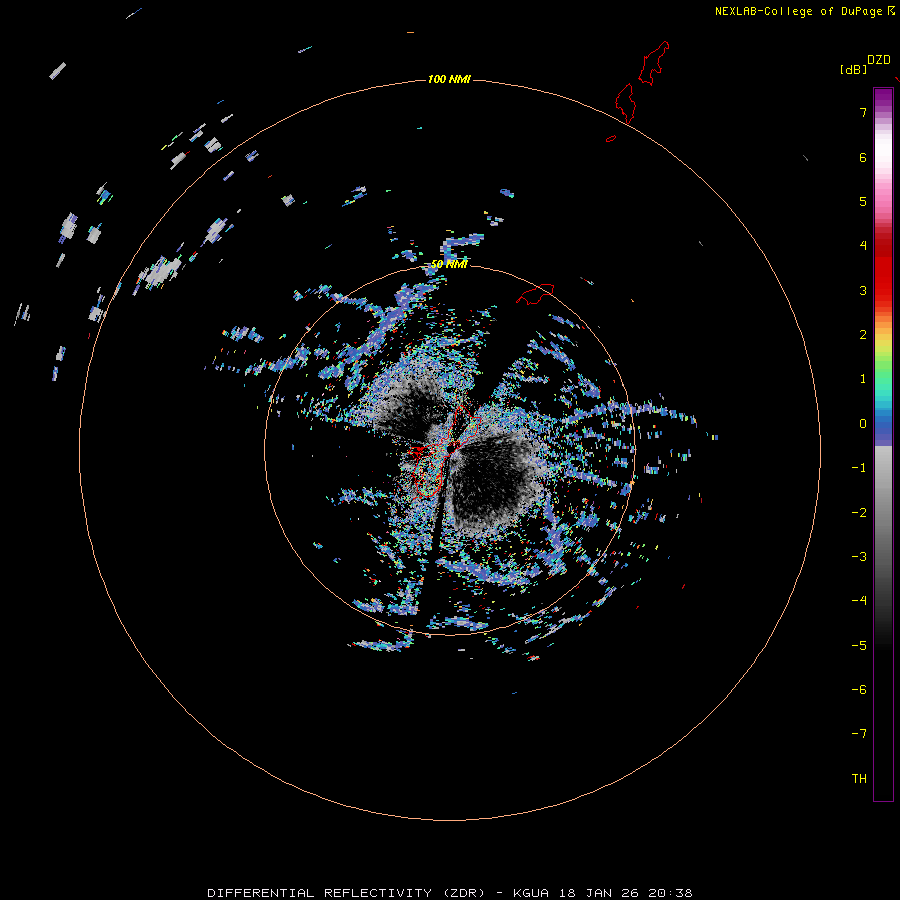Click the 3 value on the color scale
This screenshot has width=900, height=900.
pyautogui.click(x=863, y=290)
